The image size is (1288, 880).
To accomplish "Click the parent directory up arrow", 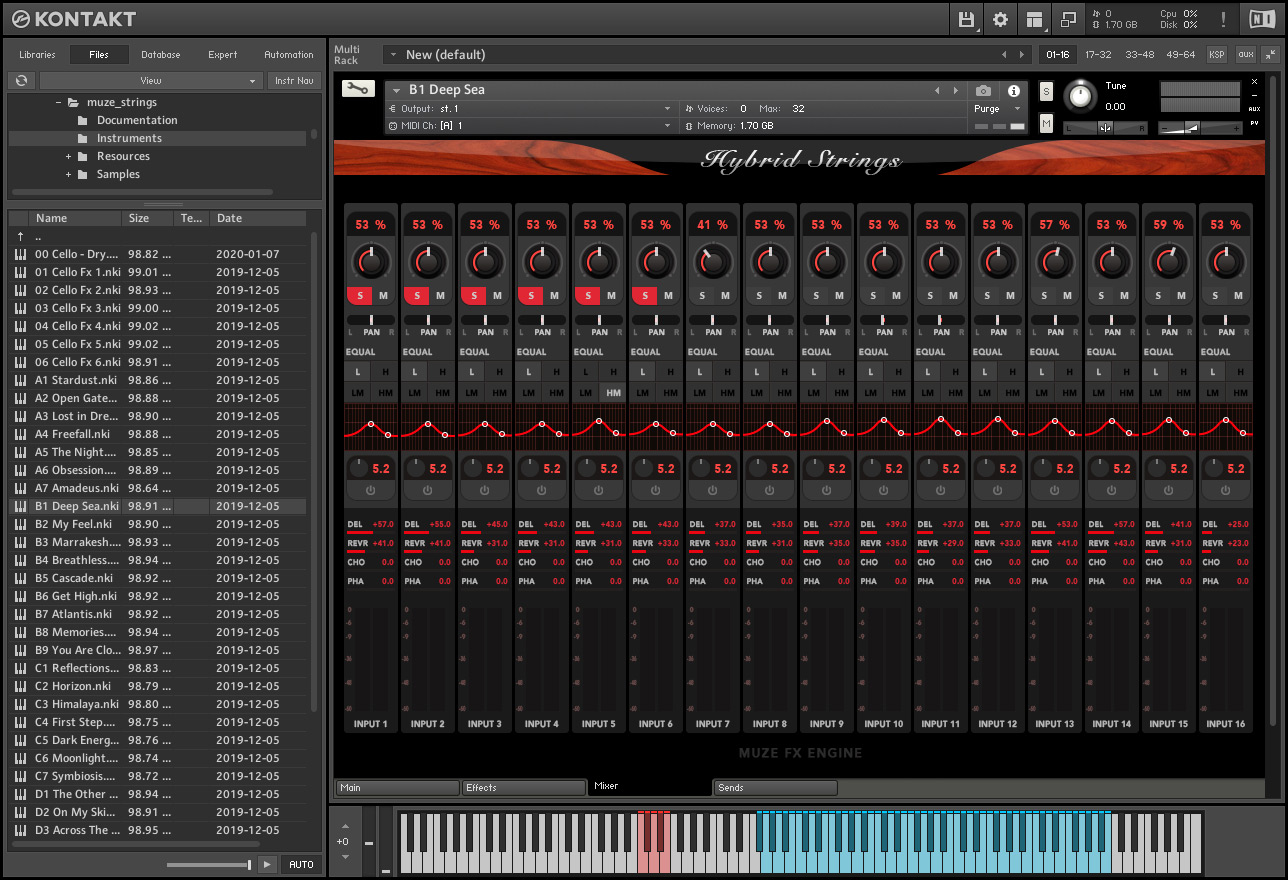I will [20, 237].
